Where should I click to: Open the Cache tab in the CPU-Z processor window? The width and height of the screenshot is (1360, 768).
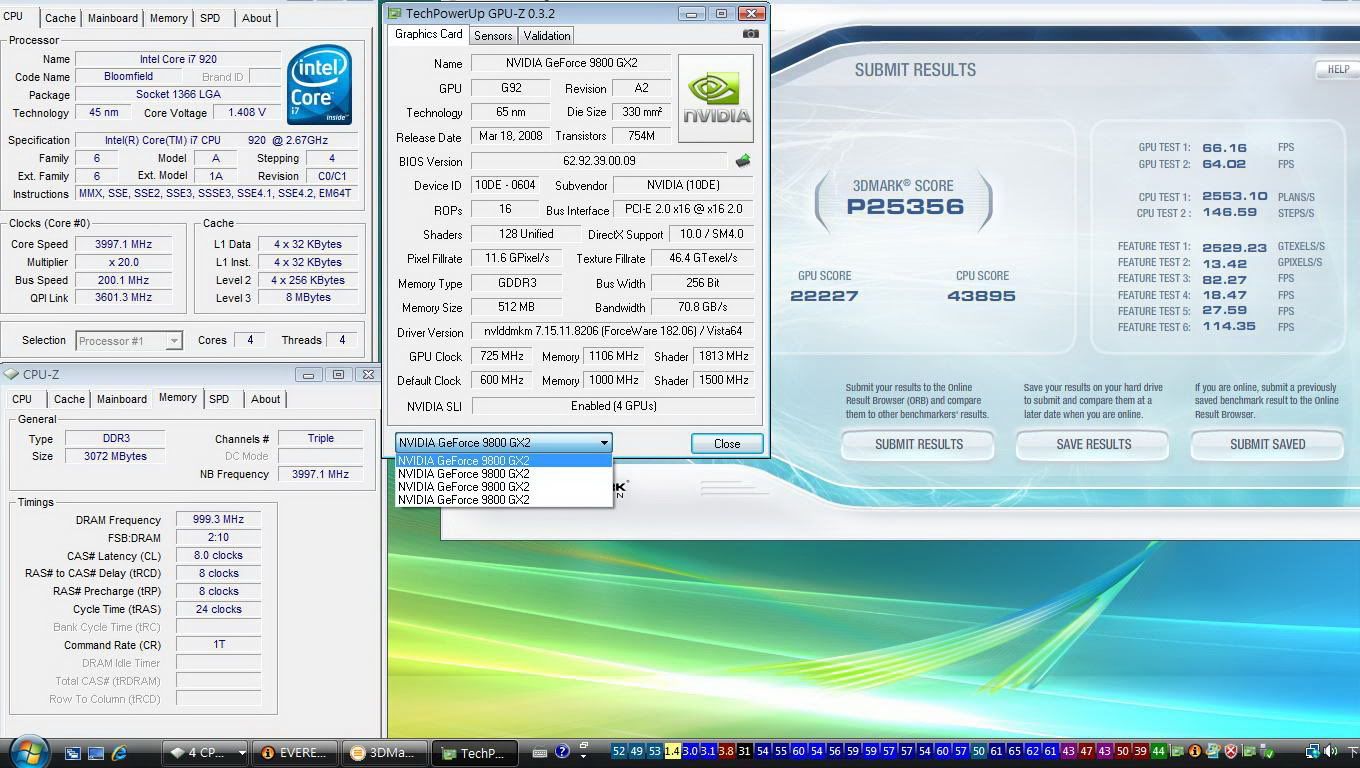(x=60, y=18)
